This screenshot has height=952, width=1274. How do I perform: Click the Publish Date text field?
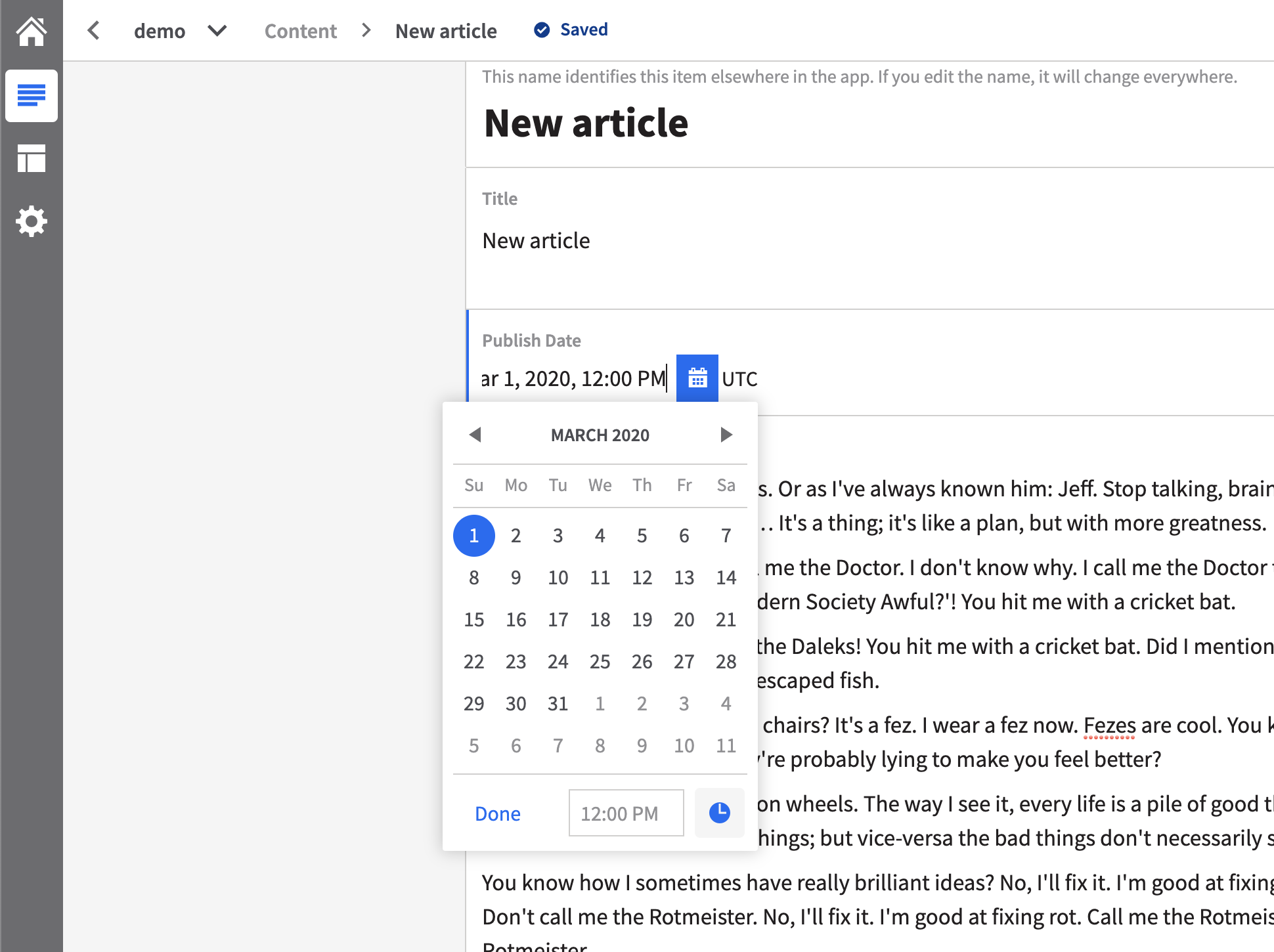point(571,378)
